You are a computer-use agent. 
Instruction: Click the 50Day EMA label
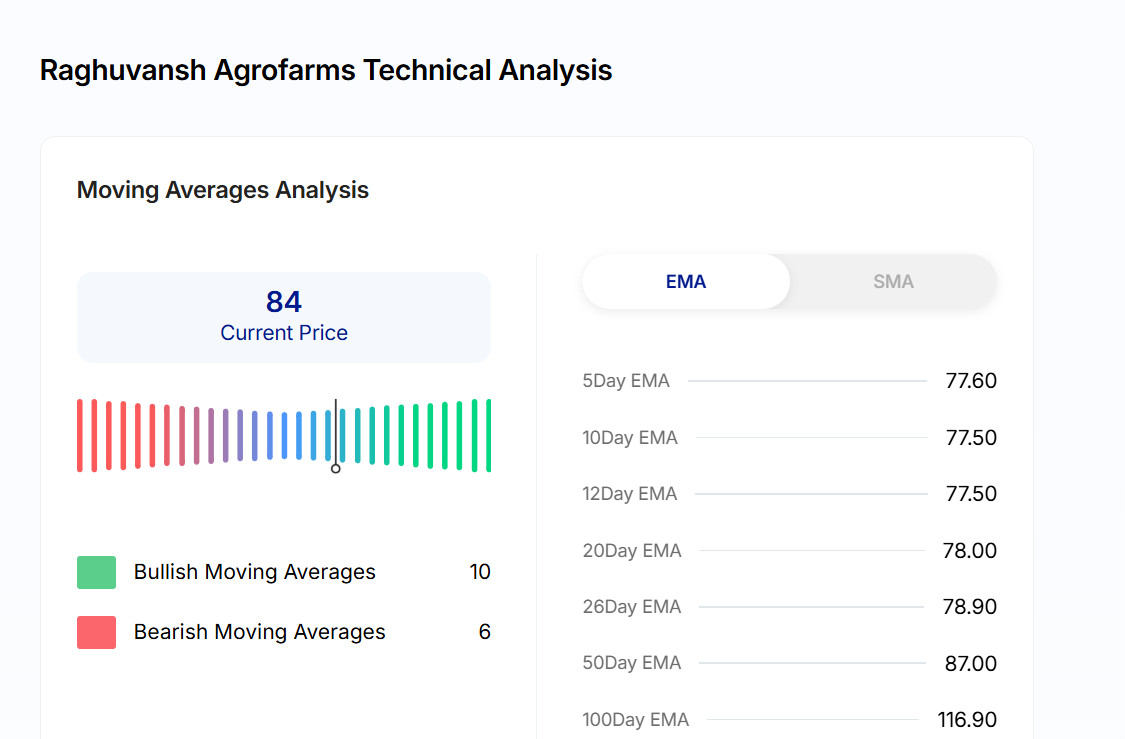click(632, 663)
